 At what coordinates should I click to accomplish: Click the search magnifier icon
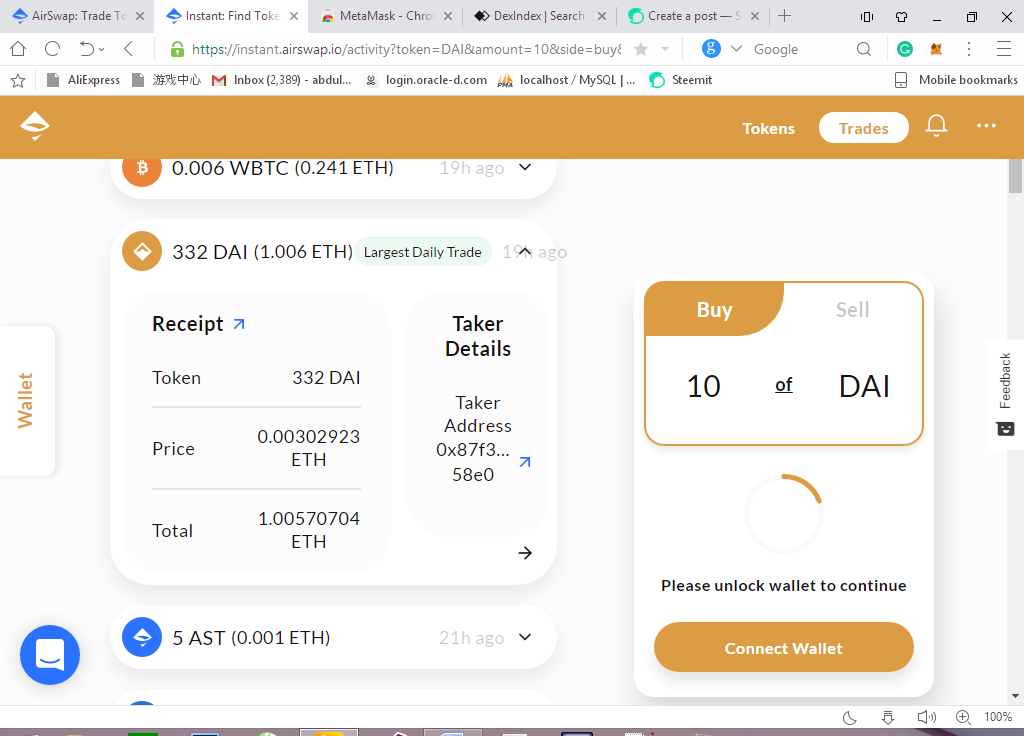coord(863,49)
